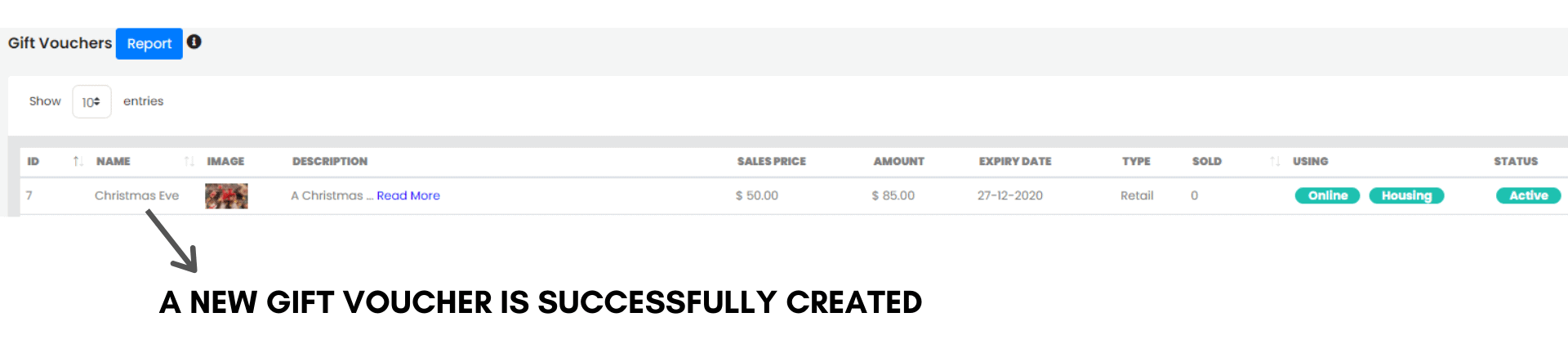Click the AMOUNT column header
Image resolution: width=1568 pixels, height=353 pixels.
click(x=898, y=162)
